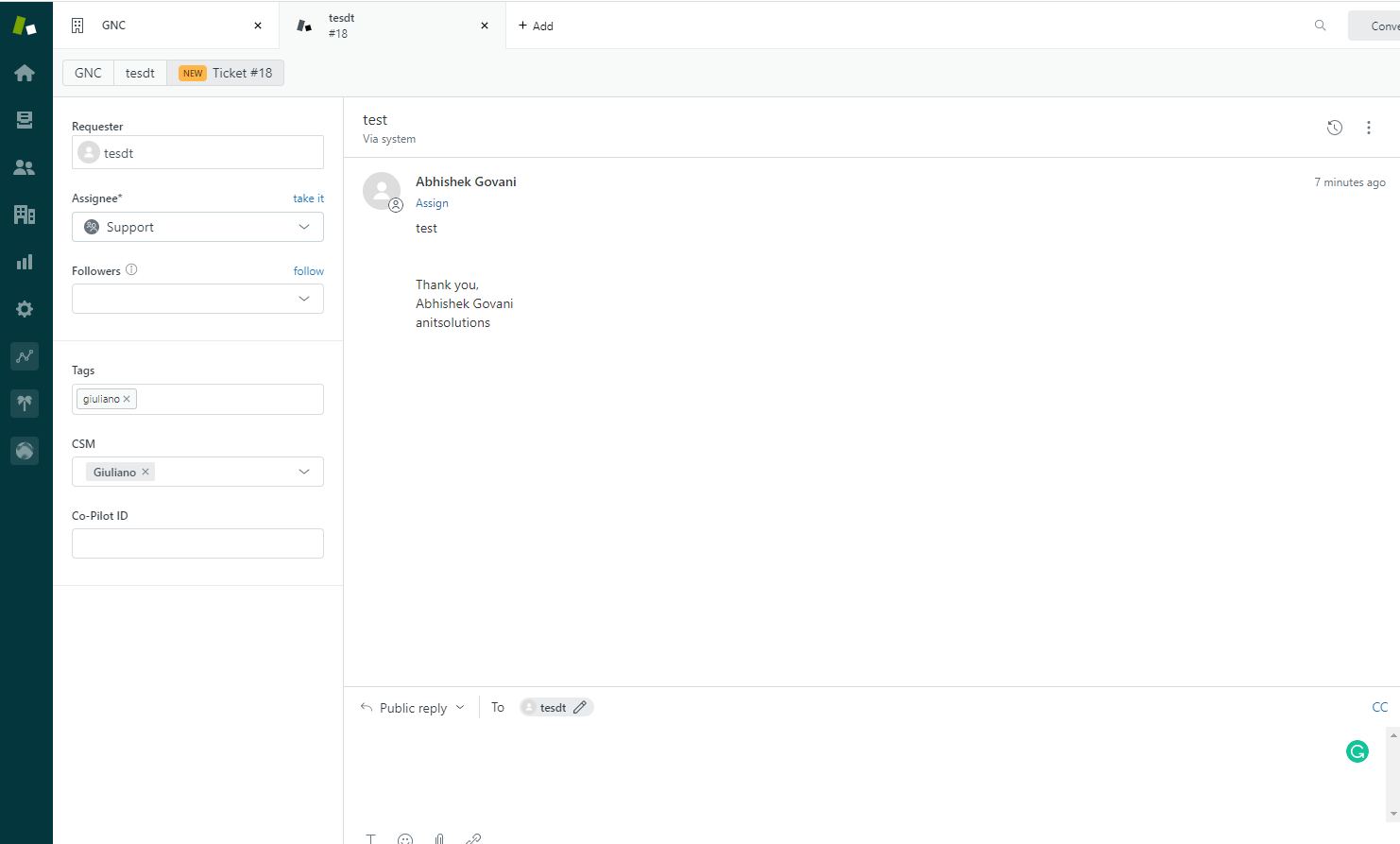Remove the giuliano tag
This screenshot has height=844, width=1400.
click(127, 399)
